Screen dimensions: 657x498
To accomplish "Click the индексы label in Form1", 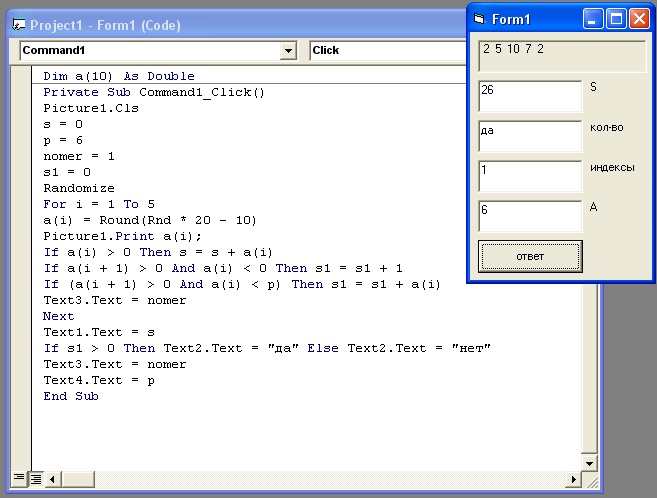I will 612,167.
